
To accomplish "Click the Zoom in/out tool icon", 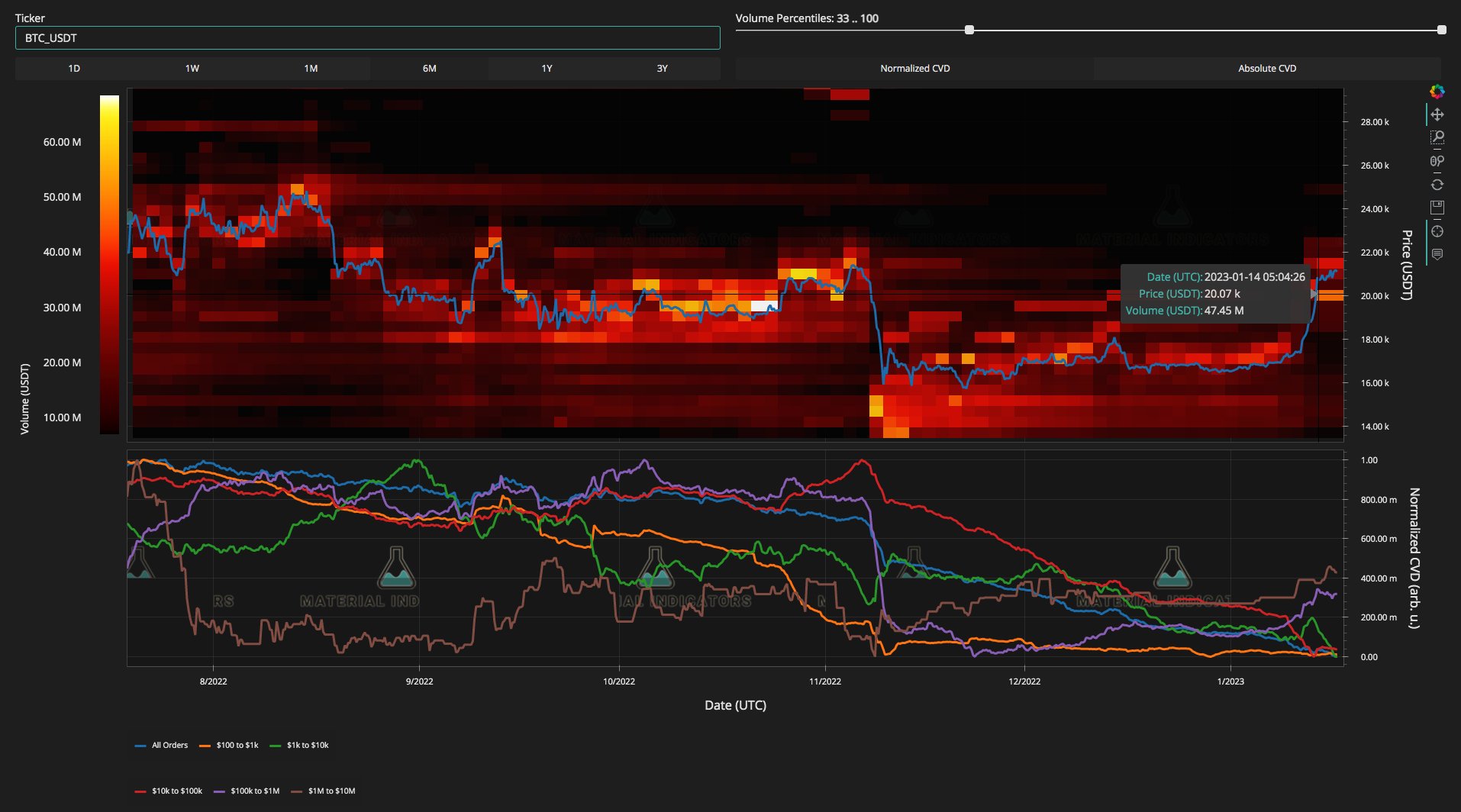I will [1438, 161].
